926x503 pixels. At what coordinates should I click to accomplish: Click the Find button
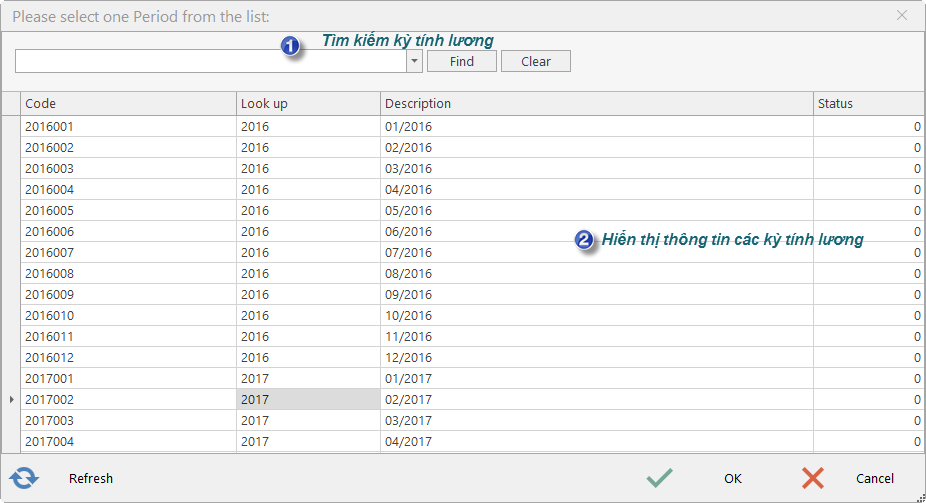pyautogui.click(x=462, y=61)
